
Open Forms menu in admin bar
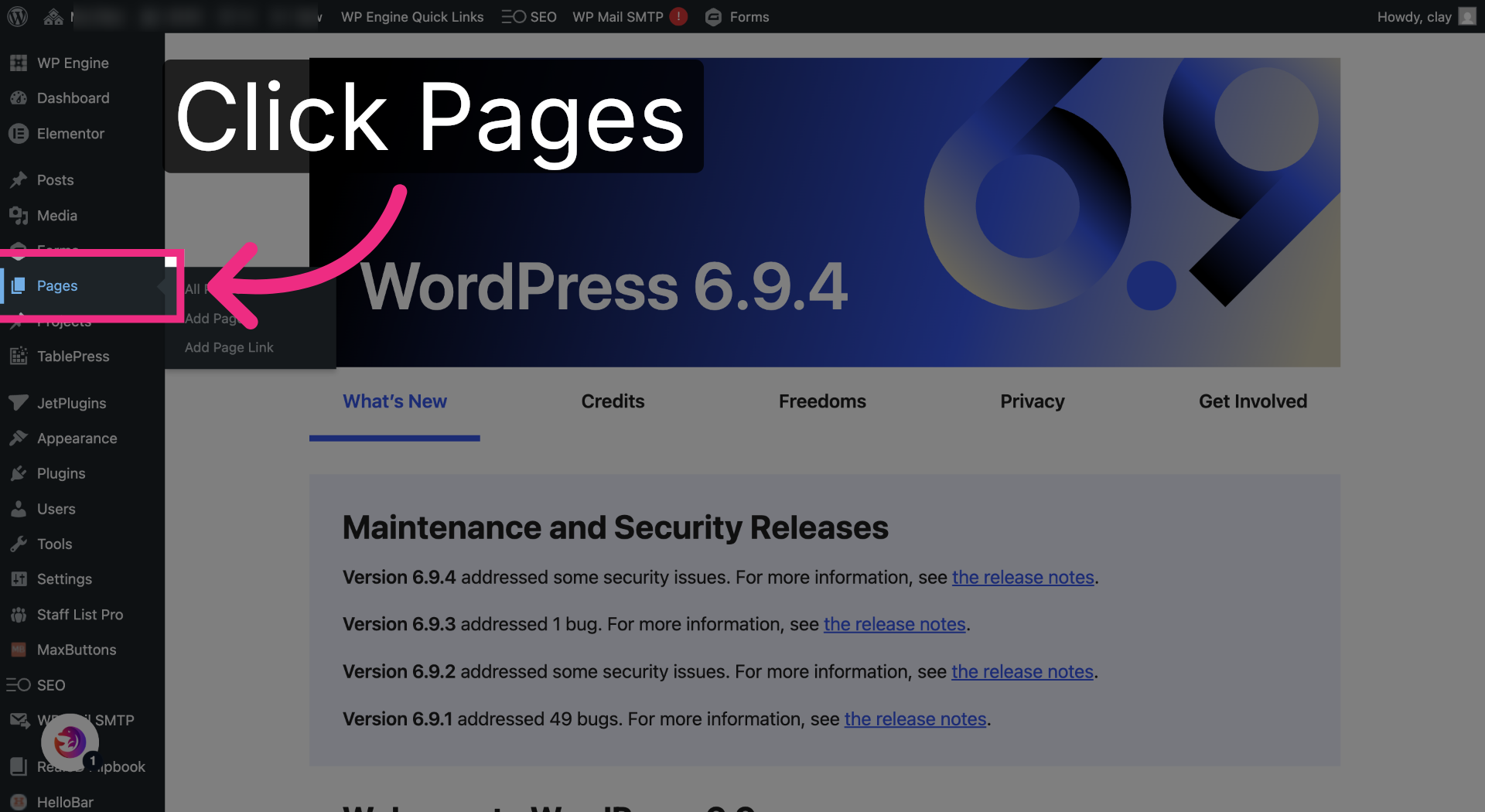coord(737,16)
